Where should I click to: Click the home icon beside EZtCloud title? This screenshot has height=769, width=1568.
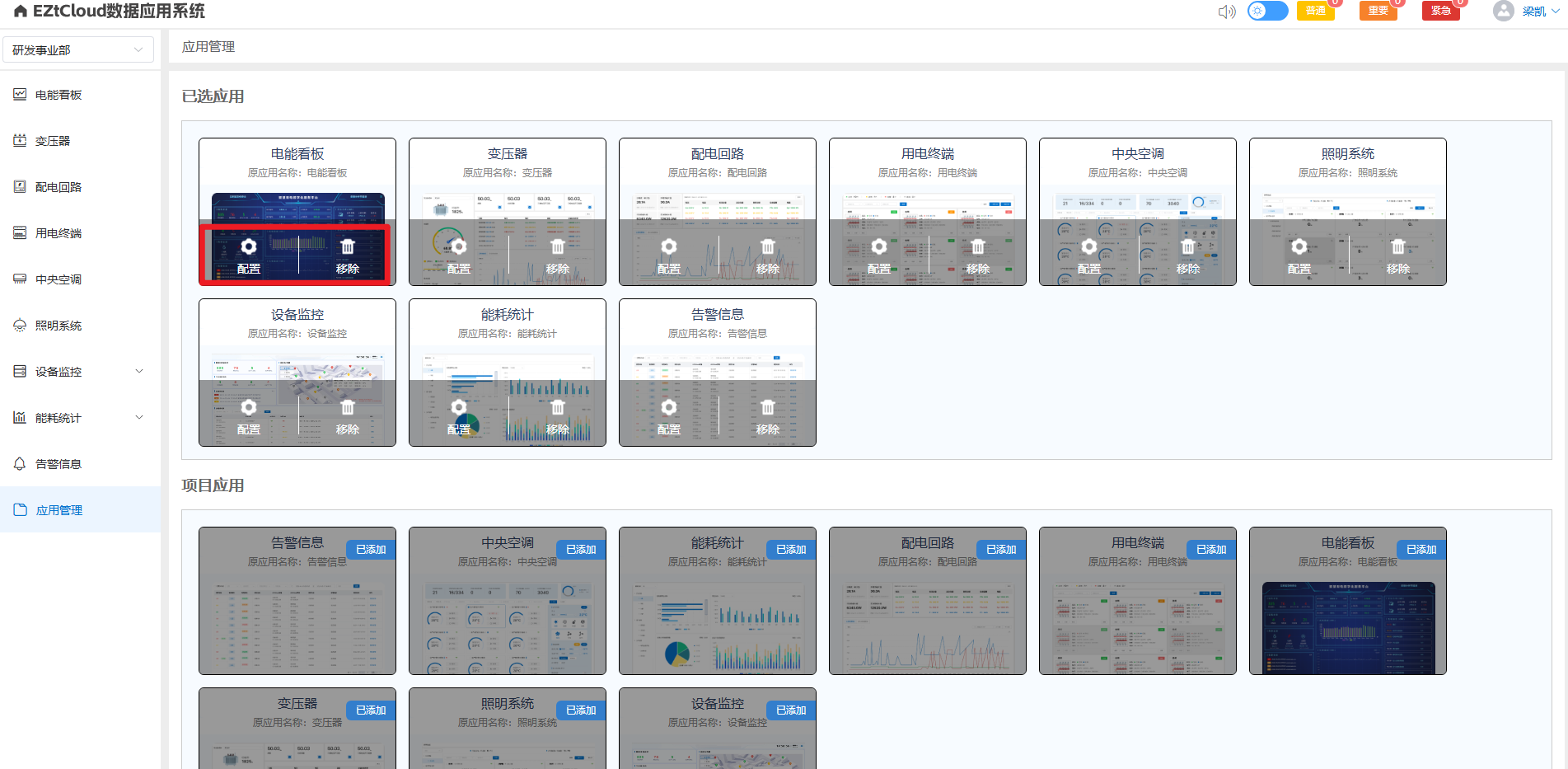coord(21,12)
